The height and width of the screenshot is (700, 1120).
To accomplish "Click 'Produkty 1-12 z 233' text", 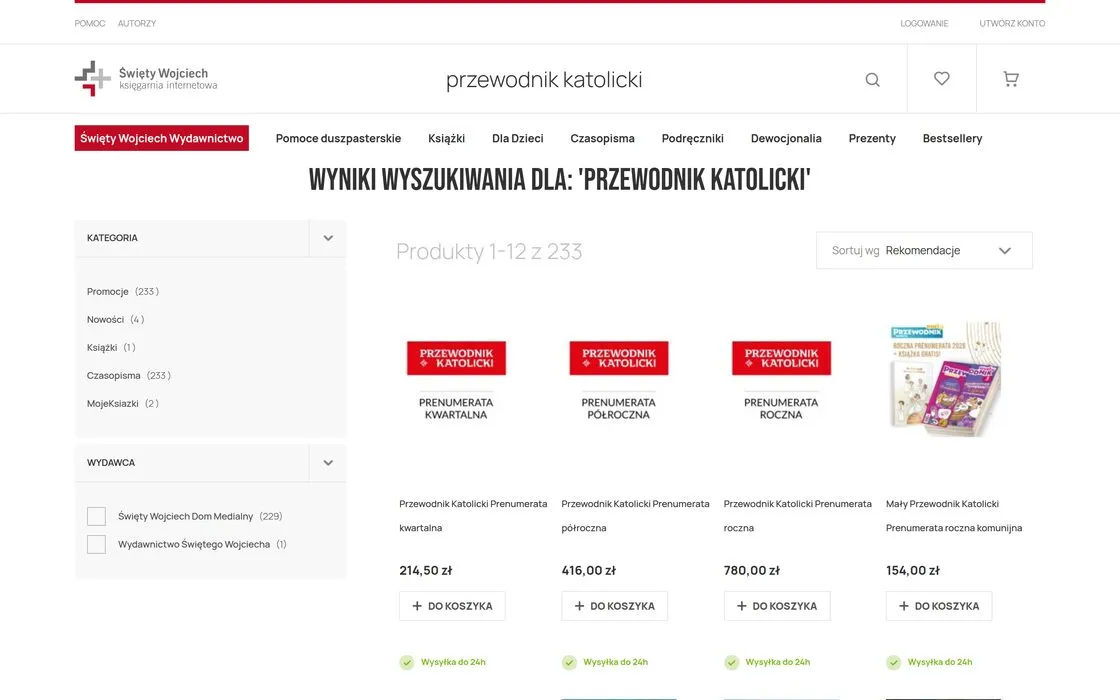I will [x=489, y=251].
